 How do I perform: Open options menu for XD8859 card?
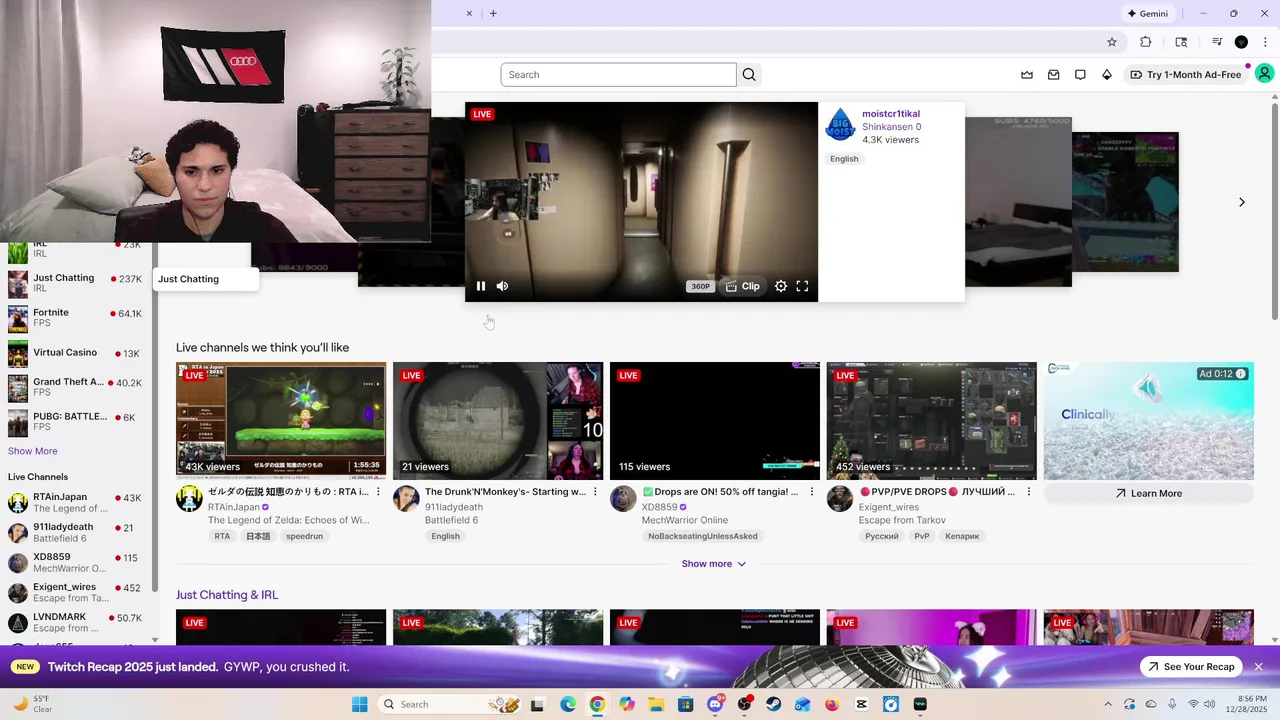coord(812,492)
